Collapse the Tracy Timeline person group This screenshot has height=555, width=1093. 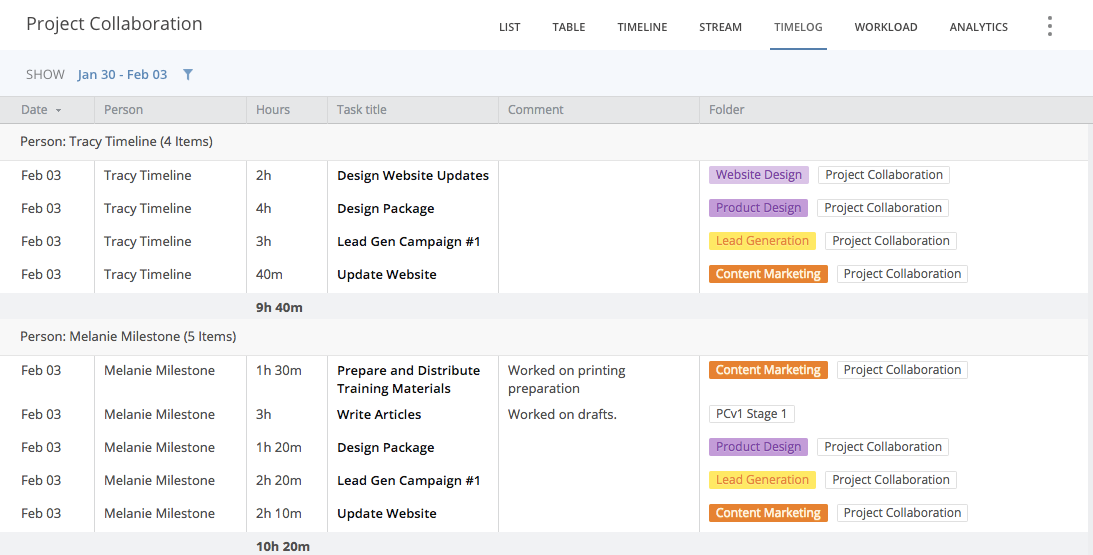[117, 142]
